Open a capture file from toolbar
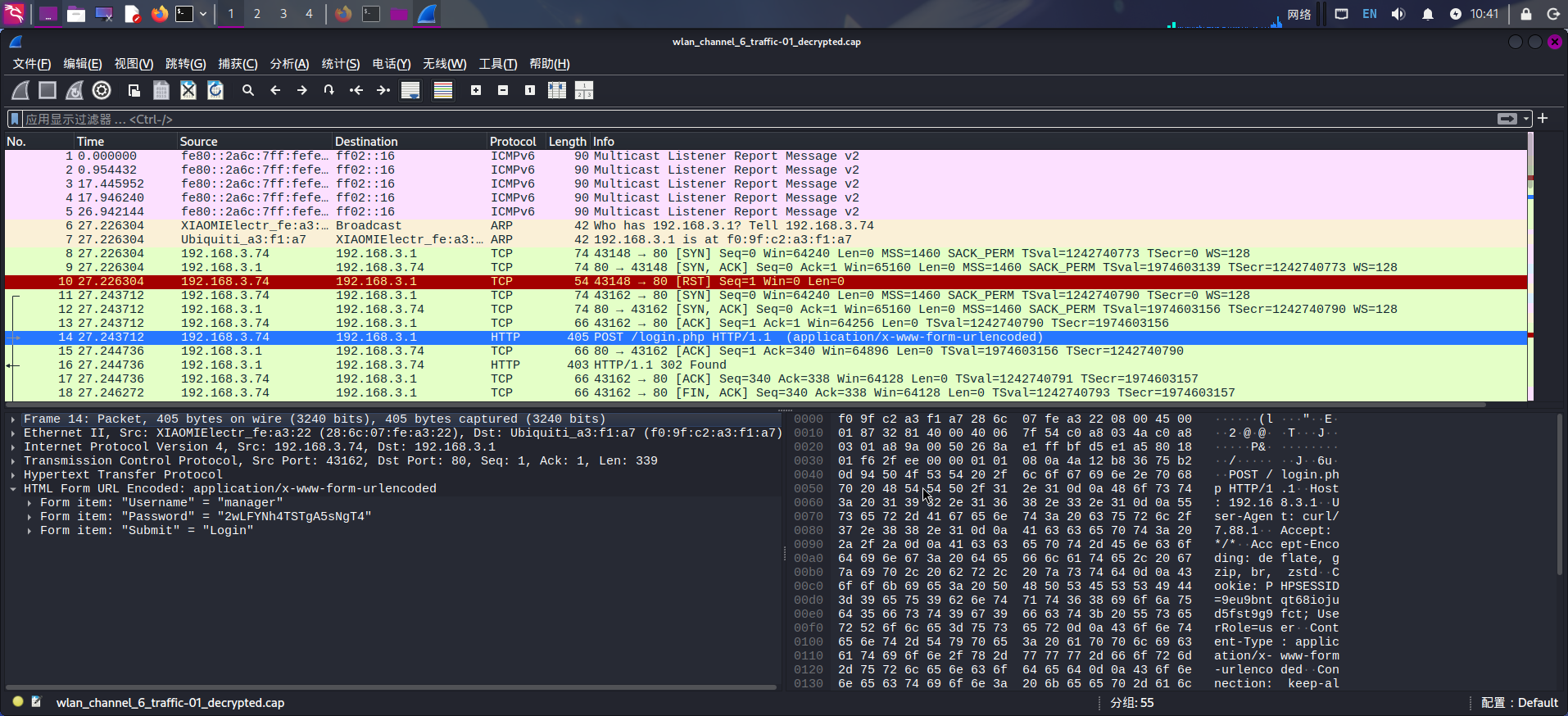1568x716 pixels. tap(134, 90)
